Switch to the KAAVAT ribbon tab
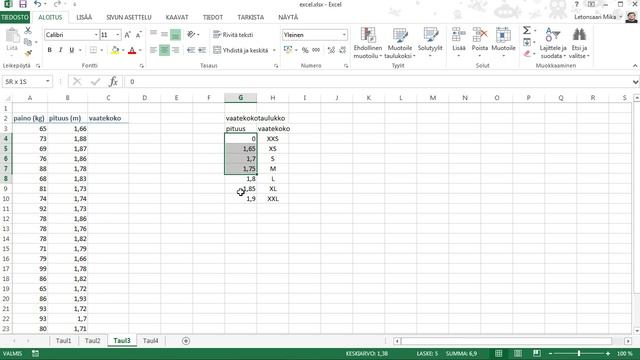 (177, 18)
